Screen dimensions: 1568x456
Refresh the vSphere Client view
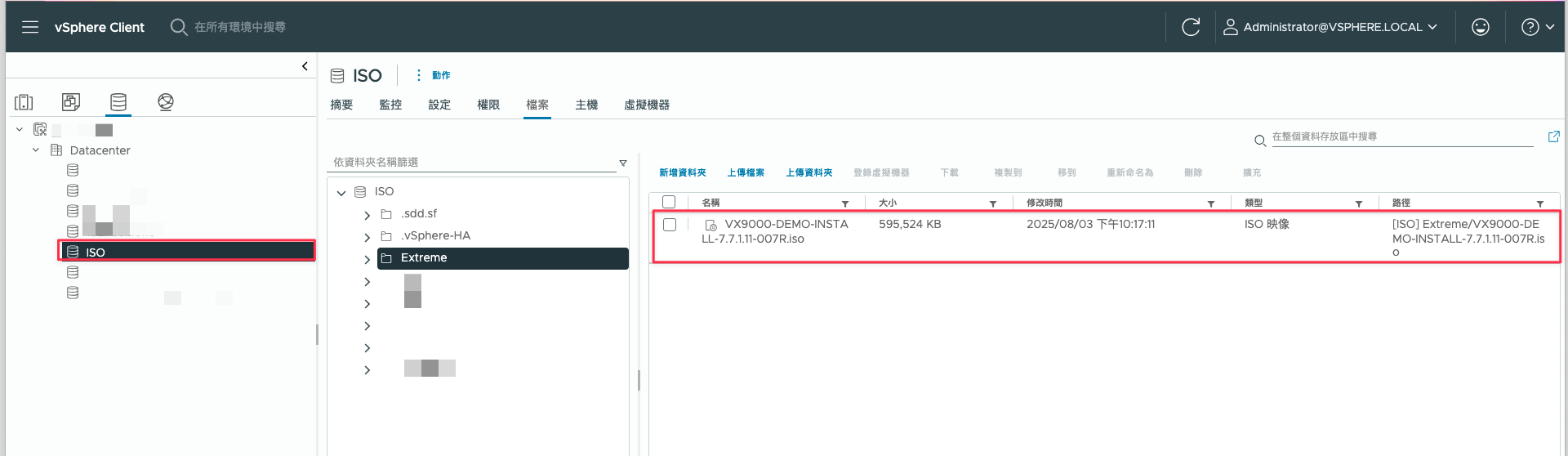pos(1191,27)
